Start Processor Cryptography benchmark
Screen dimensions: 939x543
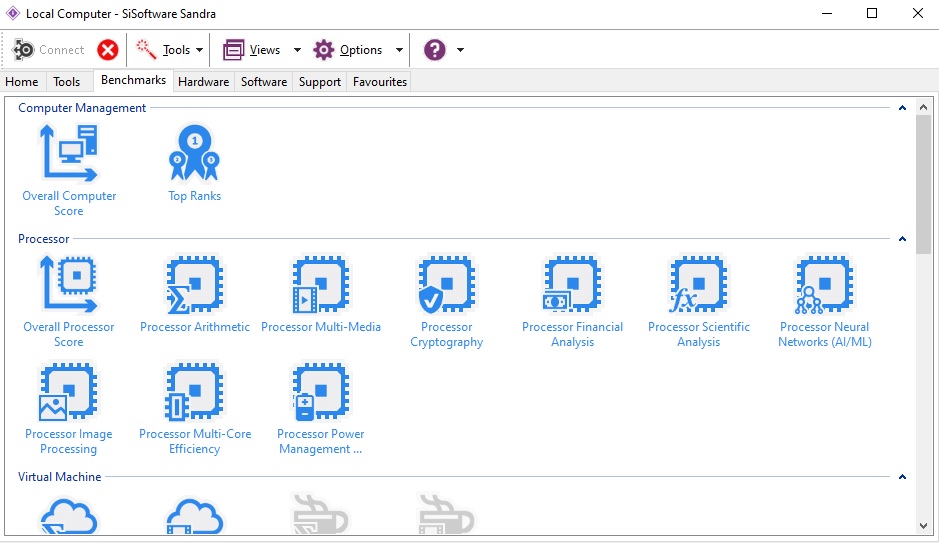coord(447,302)
